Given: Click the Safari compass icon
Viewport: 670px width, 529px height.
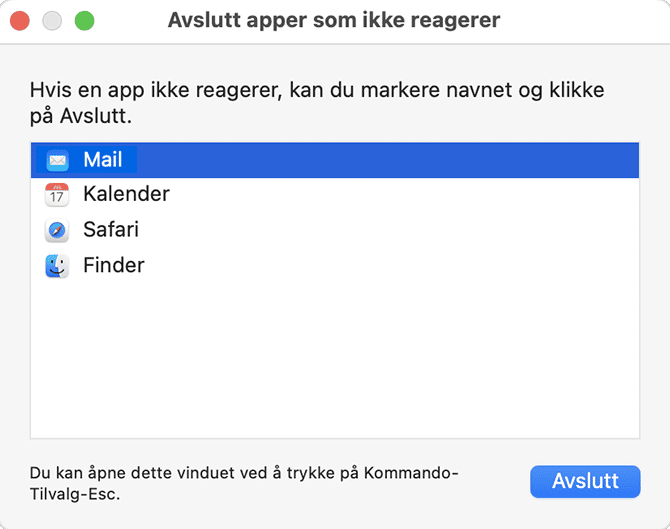Looking at the screenshot, I should (x=57, y=230).
